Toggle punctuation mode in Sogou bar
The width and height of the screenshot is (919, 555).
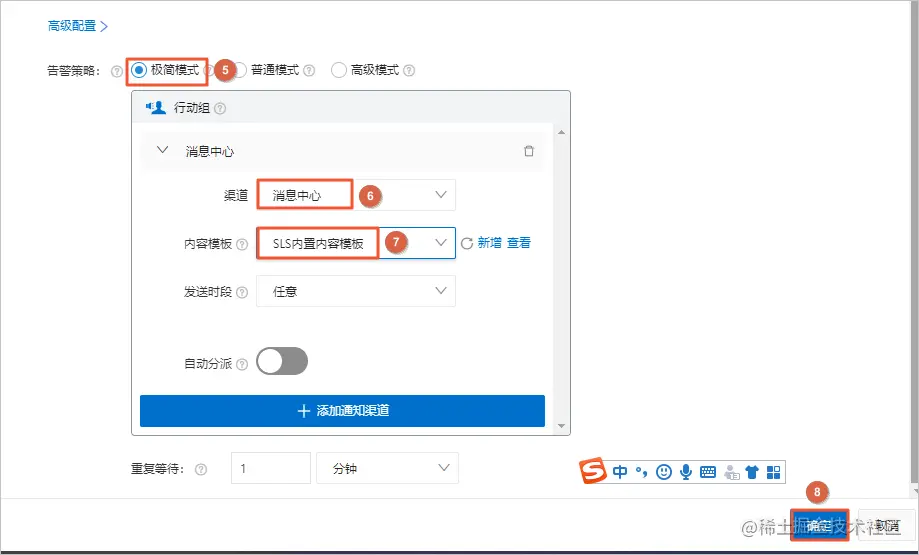pyautogui.click(x=642, y=472)
